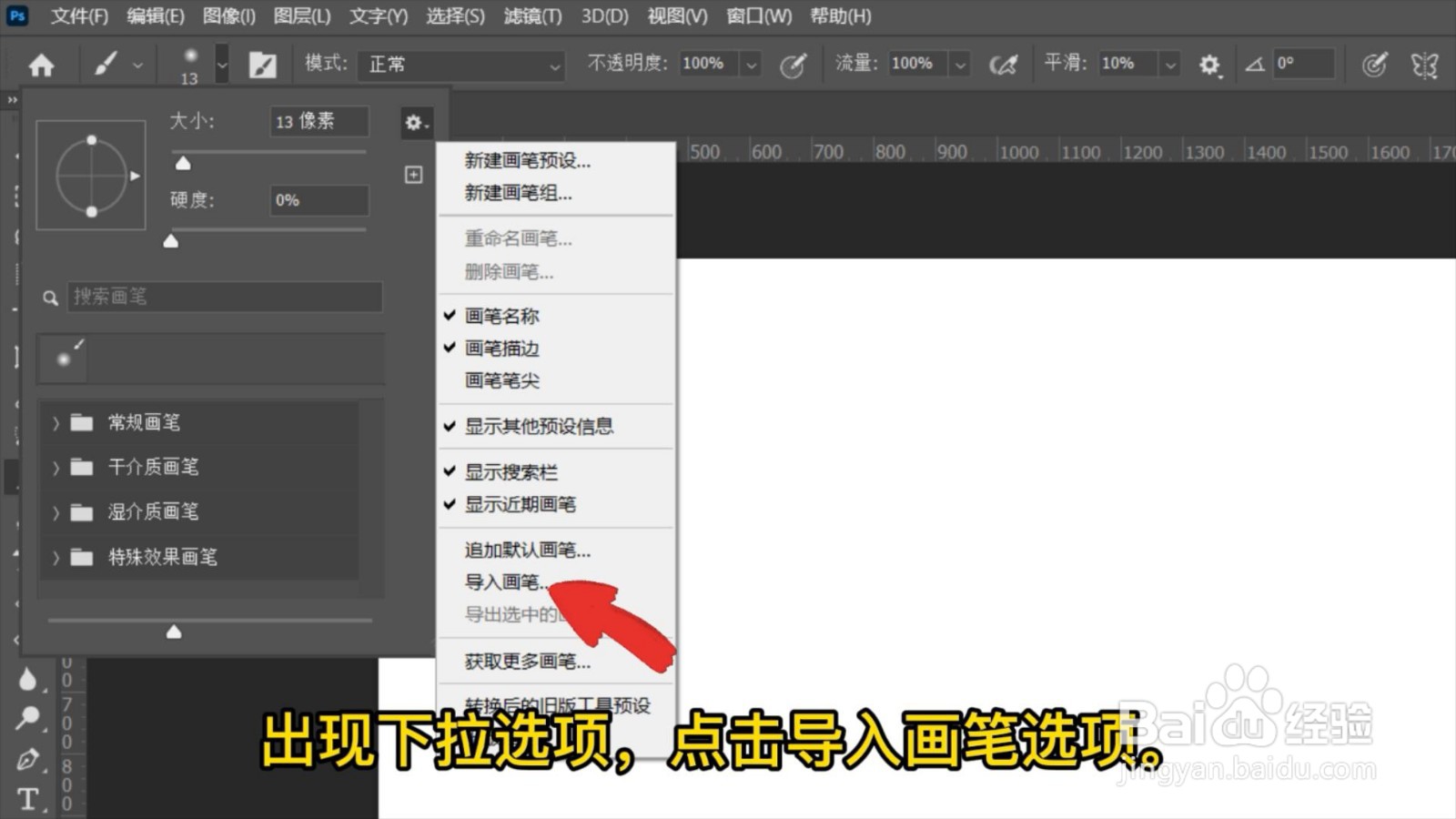Click the 搜索画笔 search field
The width and height of the screenshot is (1456, 819).
tap(225, 297)
